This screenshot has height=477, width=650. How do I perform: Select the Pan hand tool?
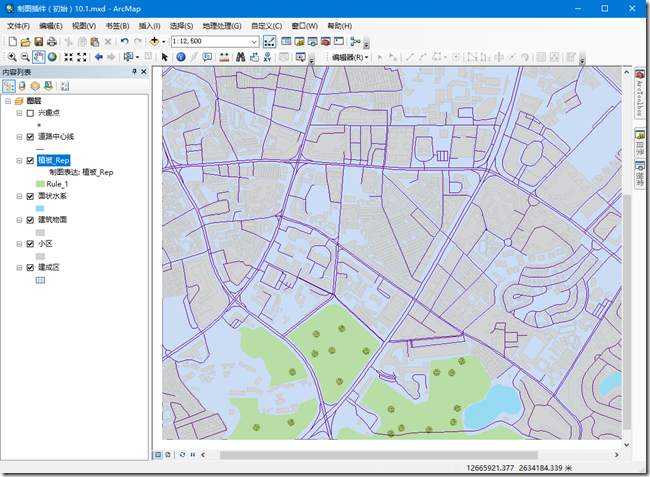[x=38, y=57]
